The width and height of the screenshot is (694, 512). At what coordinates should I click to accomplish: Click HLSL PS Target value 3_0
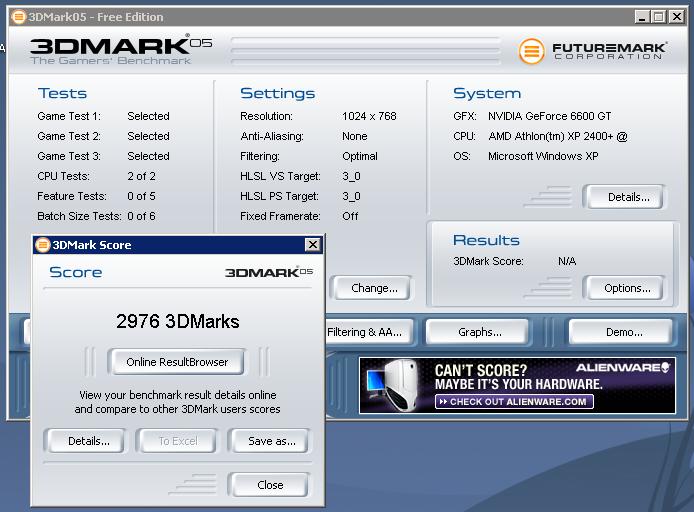[351, 196]
